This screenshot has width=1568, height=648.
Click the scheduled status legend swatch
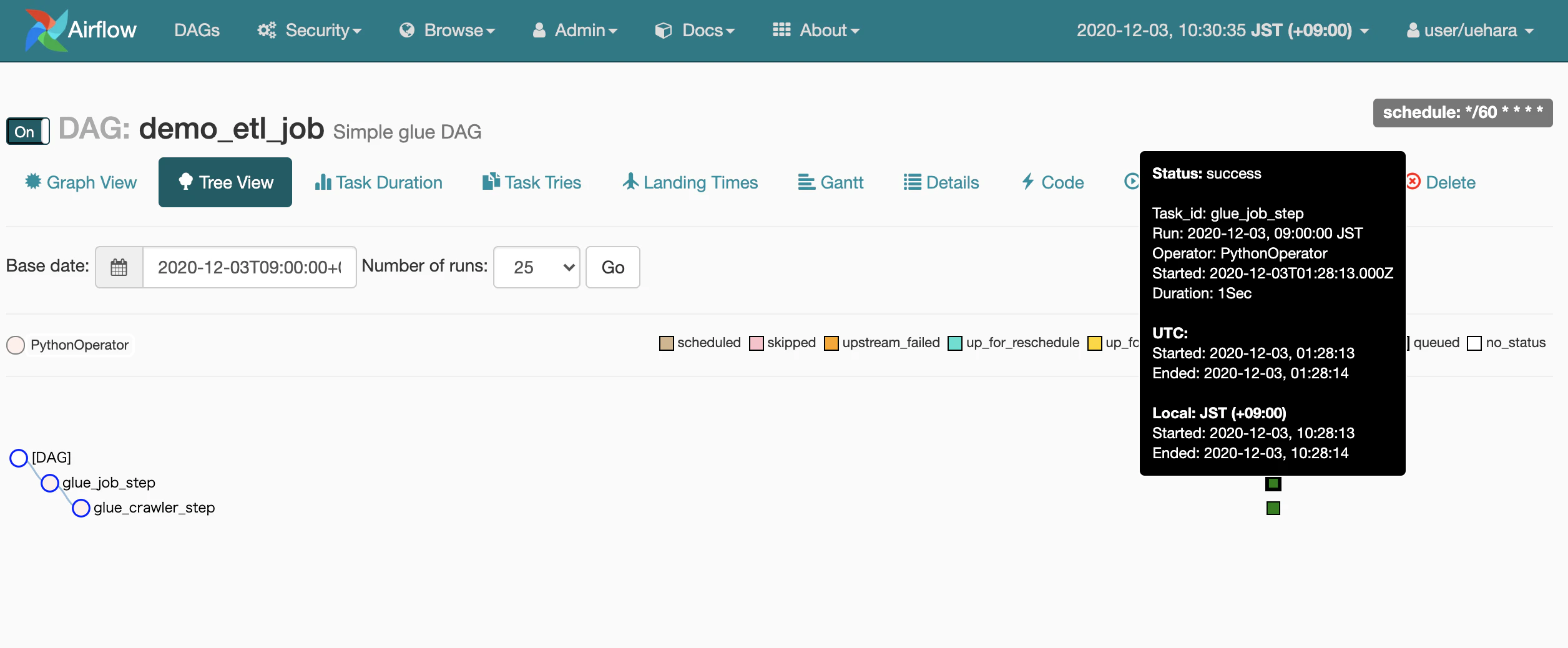667,343
